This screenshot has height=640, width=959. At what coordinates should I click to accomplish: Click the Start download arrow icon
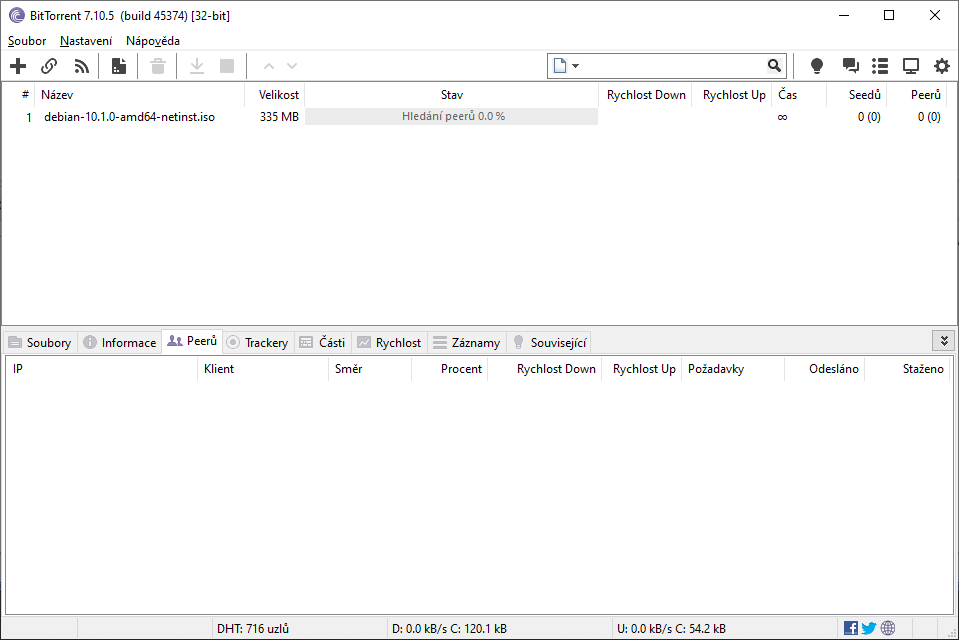[x=196, y=65]
